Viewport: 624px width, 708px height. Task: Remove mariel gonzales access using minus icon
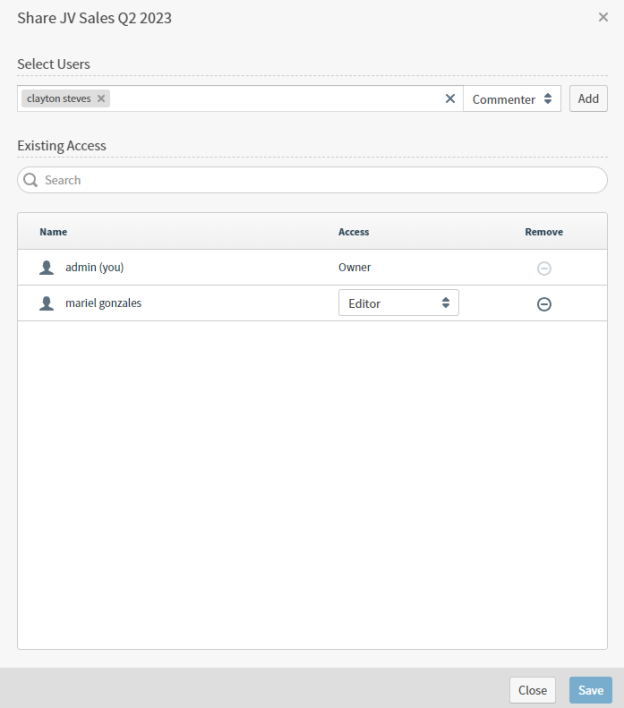pyautogui.click(x=544, y=304)
